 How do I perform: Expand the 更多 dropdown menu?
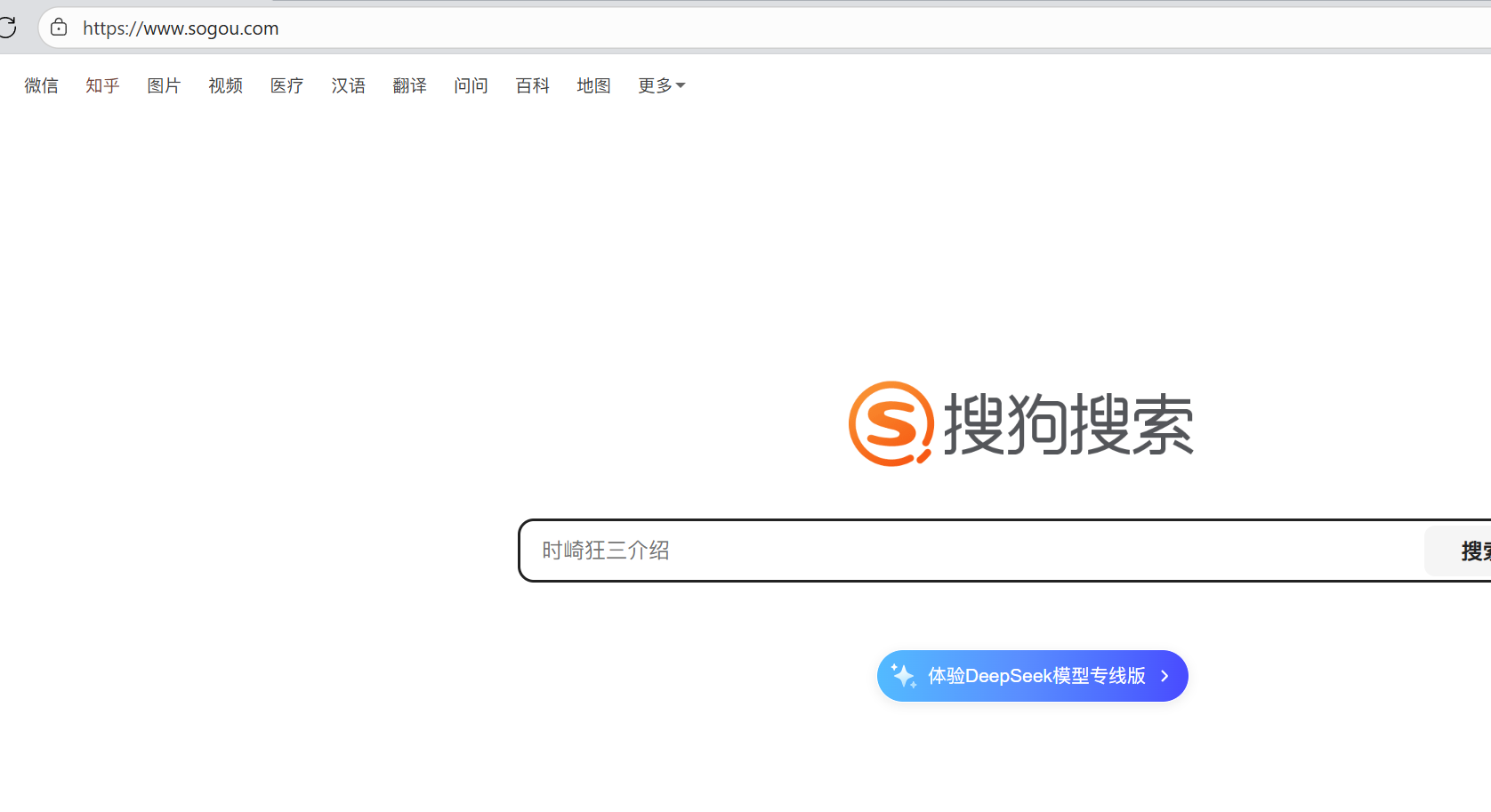(x=661, y=85)
